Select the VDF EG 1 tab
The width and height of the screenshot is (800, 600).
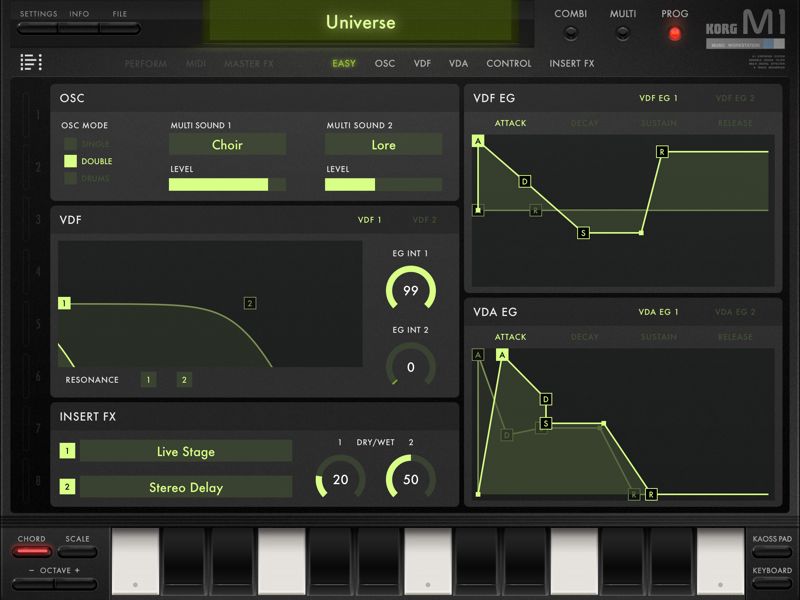pyautogui.click(x=658, y=98)
